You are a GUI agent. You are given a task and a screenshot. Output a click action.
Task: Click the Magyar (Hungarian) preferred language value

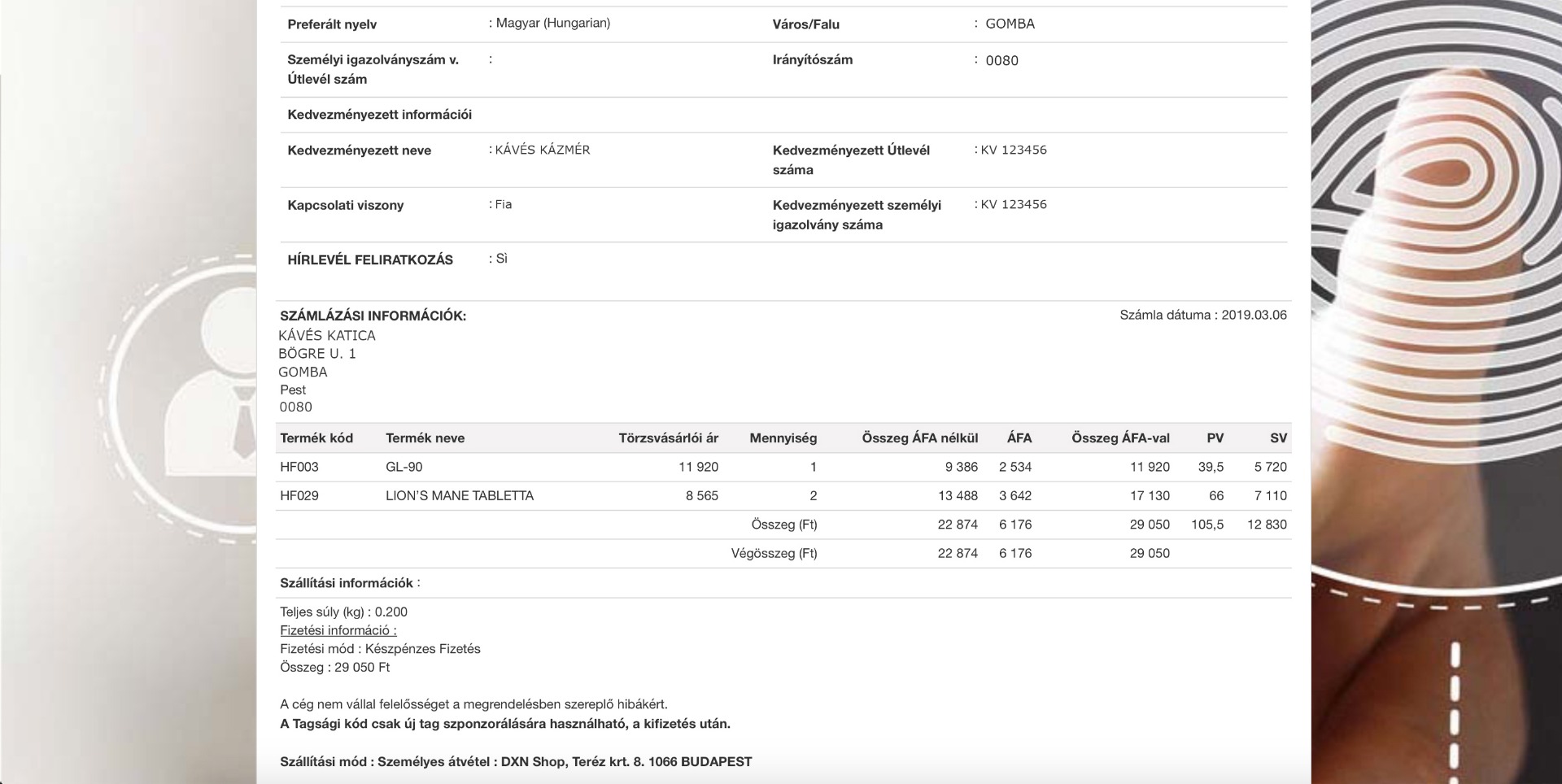[x=553, y=24]
